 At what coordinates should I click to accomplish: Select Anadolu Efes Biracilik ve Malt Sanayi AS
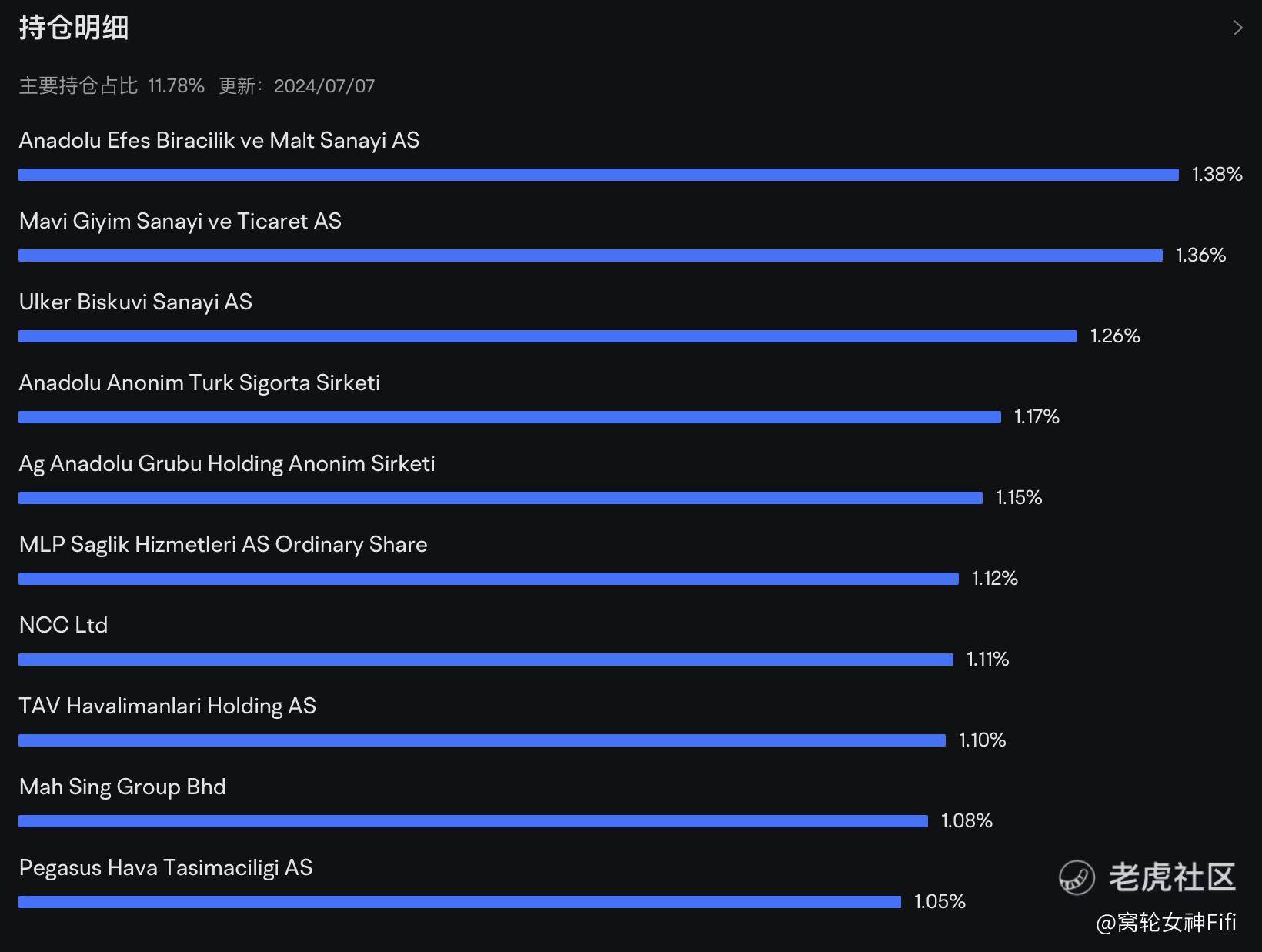(x=219, y=140)
